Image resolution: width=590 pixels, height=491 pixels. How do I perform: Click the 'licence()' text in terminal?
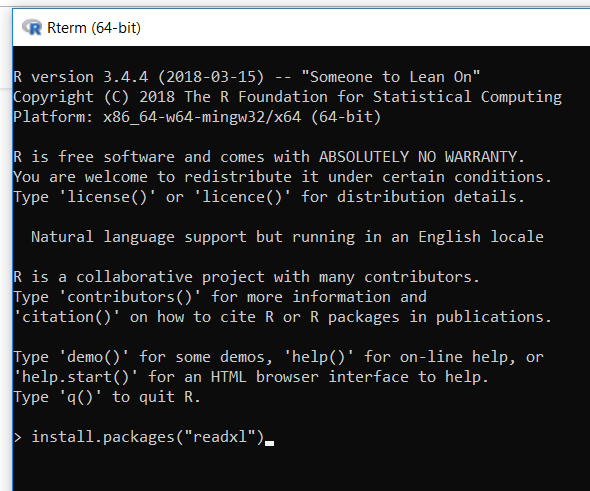point(242,197)
